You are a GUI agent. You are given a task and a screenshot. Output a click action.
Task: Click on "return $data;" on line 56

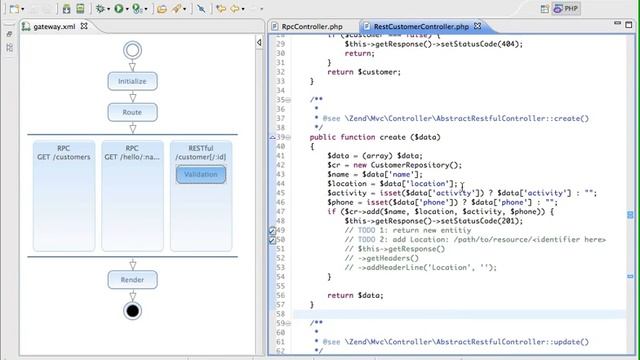click(355, 295)
